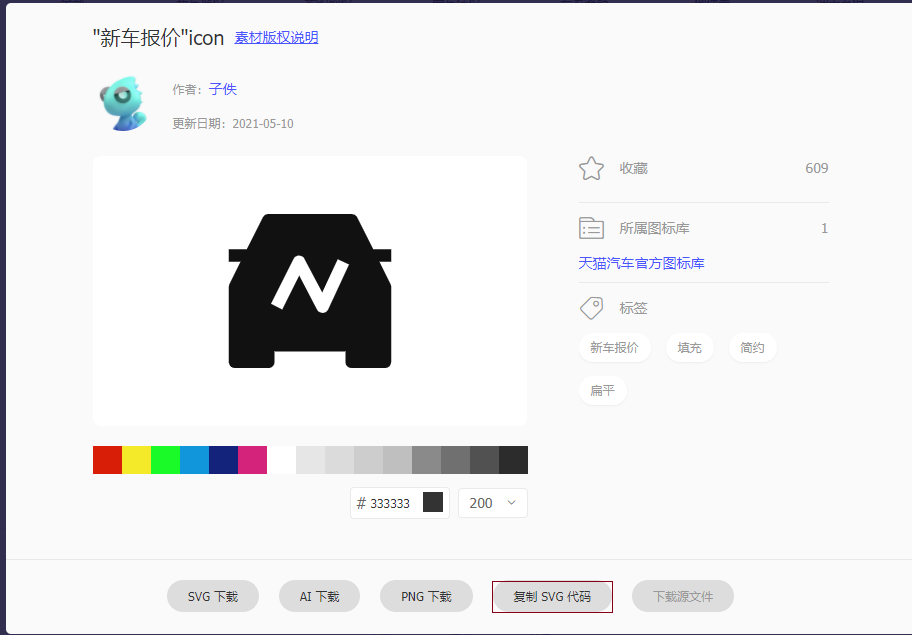Open 天猫汽车官方图标库 library link
The width and height of the screenshot is (912, 635).
coord(641,263)
